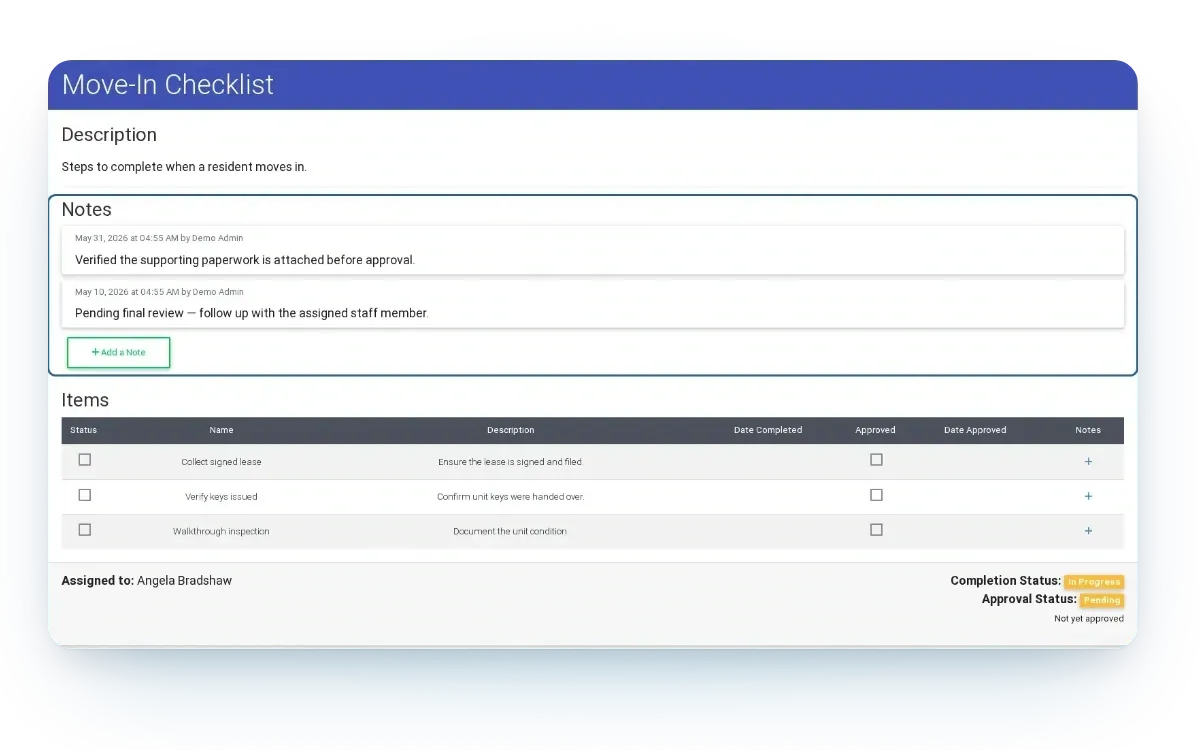Click the Not yet approved text
Viewport: 1200px width, 750px height.
[1089, 619]
